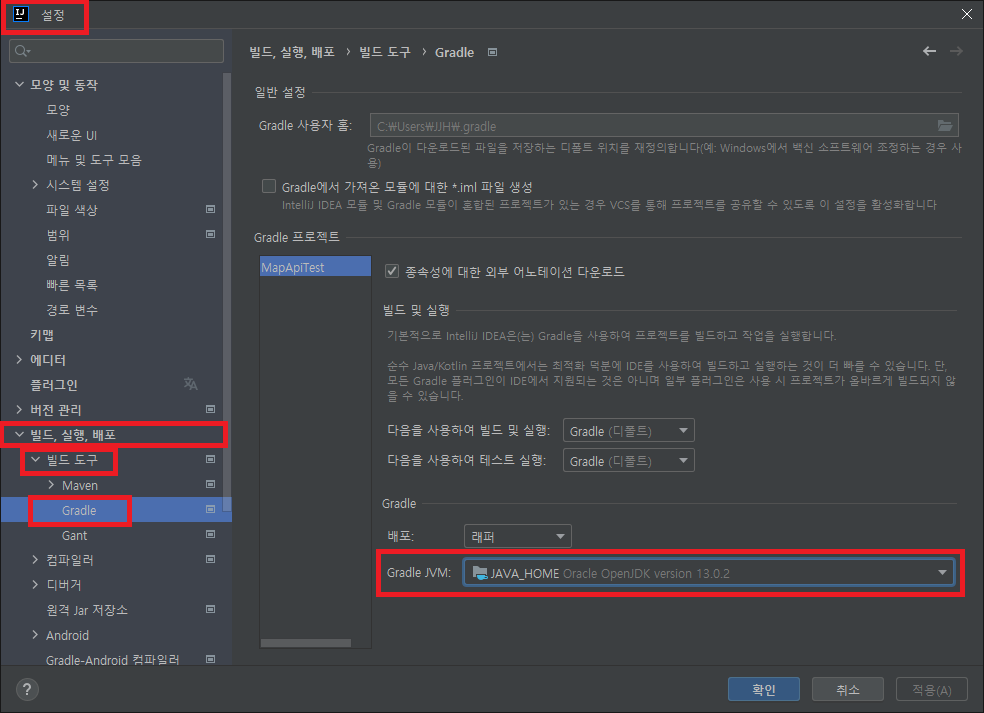984x713 pixels.
Task: Open the 배포 래퍼 dropdown
Action: tap(517, 536)
